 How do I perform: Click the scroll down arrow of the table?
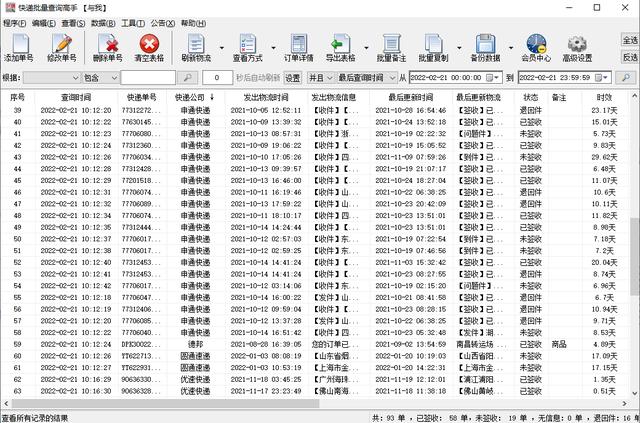pyautogui.click(x=635, y=393)
